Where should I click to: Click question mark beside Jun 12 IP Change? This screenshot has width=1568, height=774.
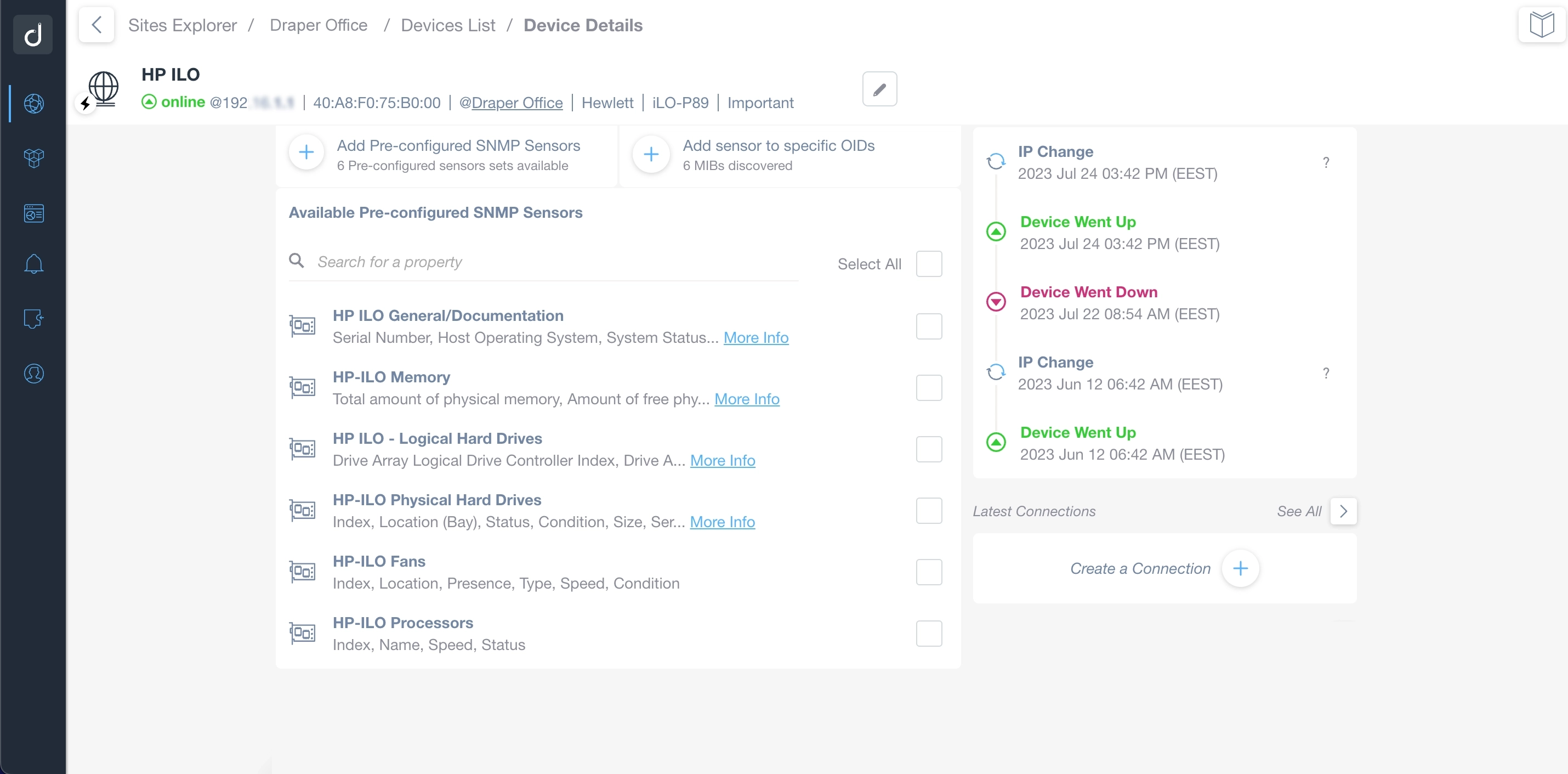1326,374
